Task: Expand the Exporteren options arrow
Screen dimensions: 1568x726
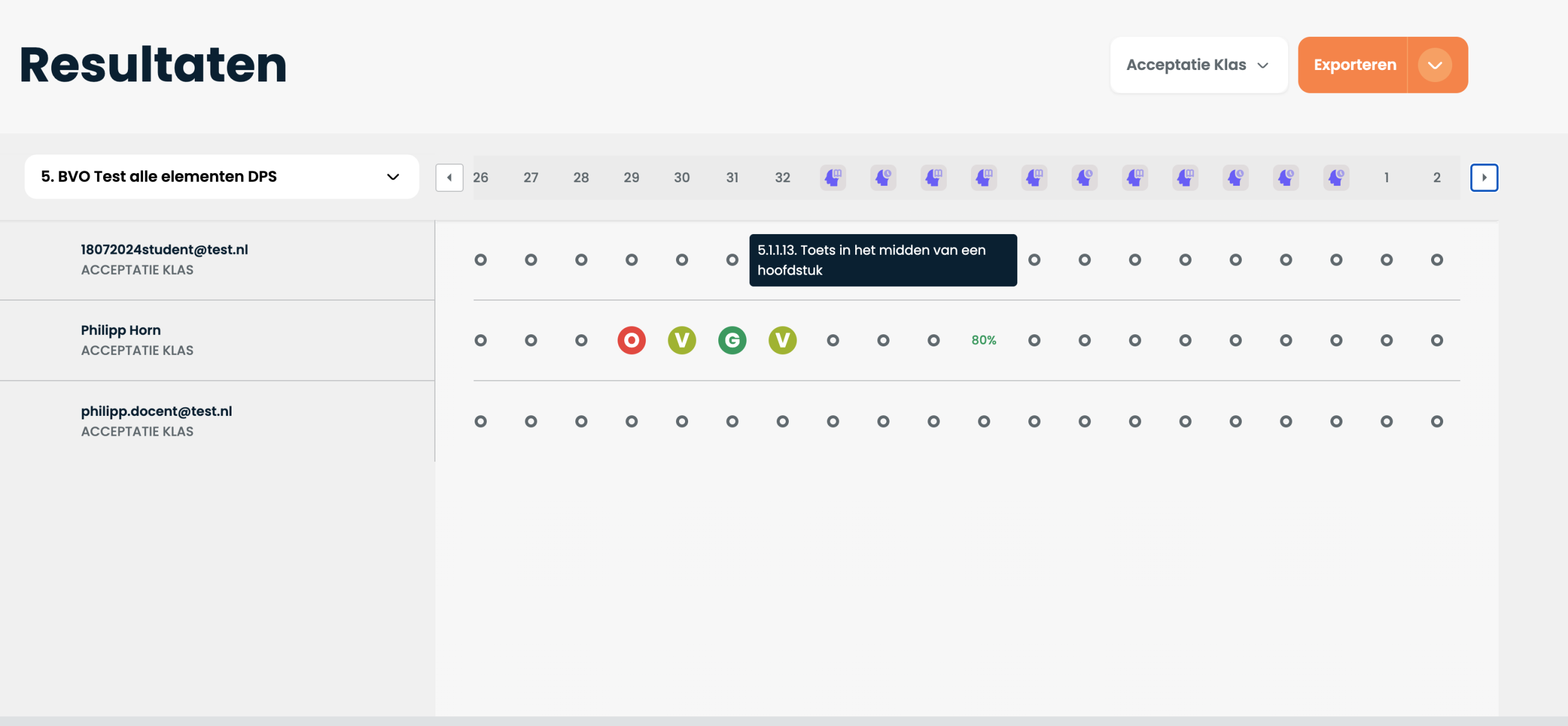Action: point(1434,65)
